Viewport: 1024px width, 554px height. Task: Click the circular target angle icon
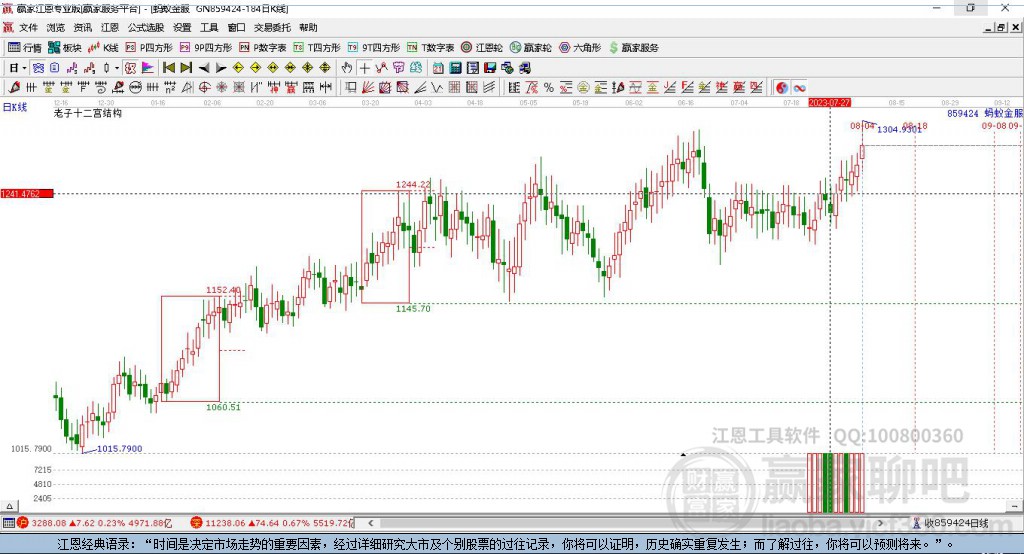[x=205, y=88]
